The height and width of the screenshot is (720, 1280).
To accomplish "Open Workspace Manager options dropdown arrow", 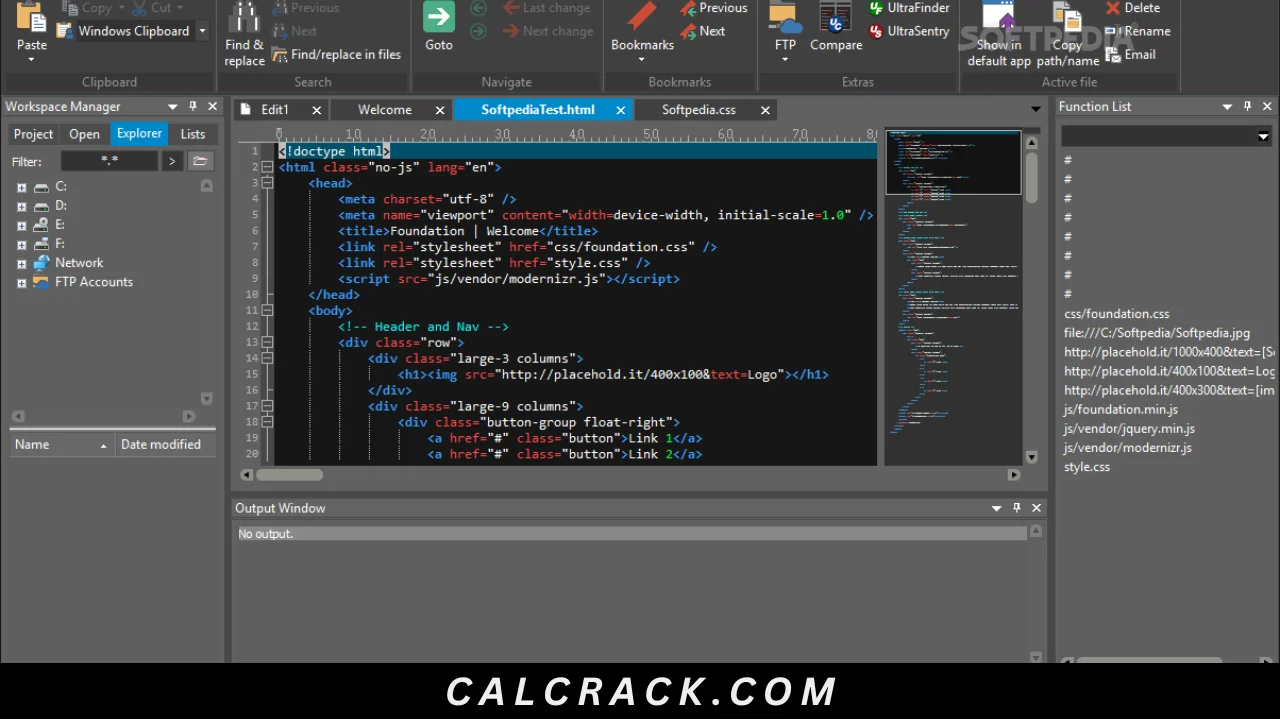I will click(173, 106).
